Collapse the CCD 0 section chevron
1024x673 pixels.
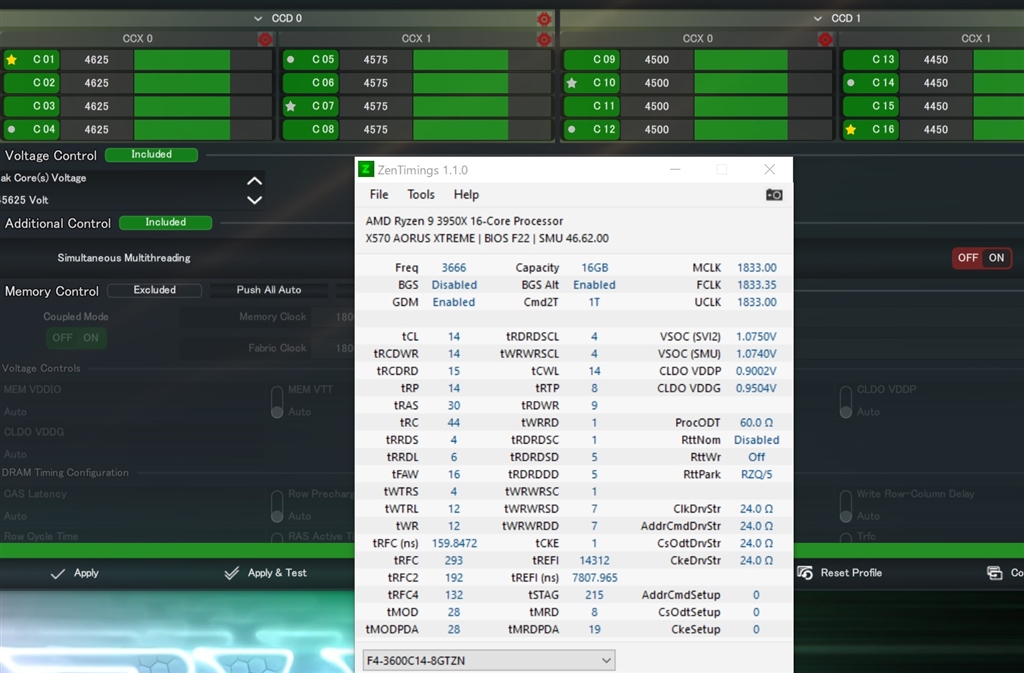[258, 19]
